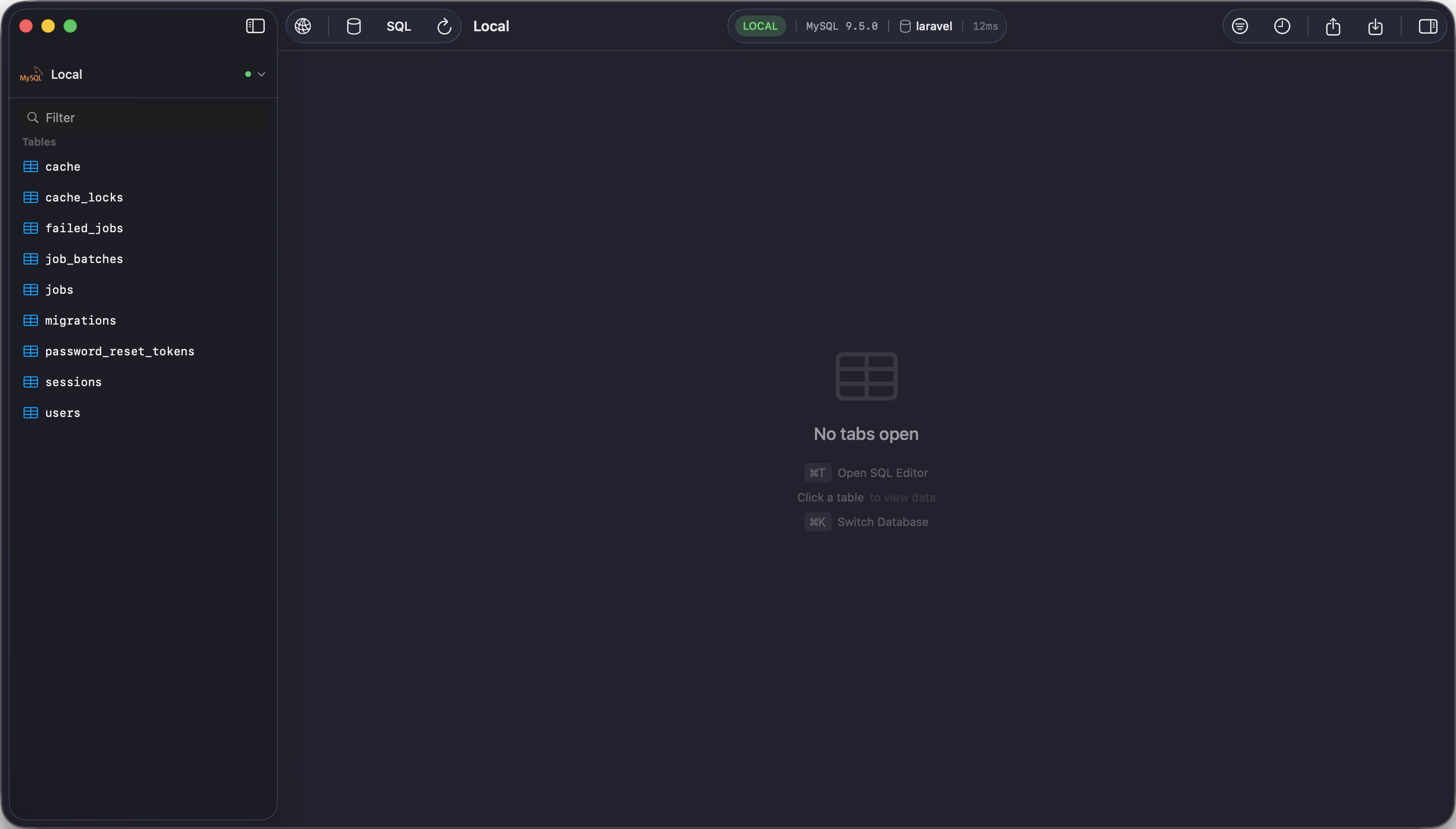This screenshot has height=829, width=1456.
Task: Open the SQL editor from the toolbar
Action: [x=399, y=25]
